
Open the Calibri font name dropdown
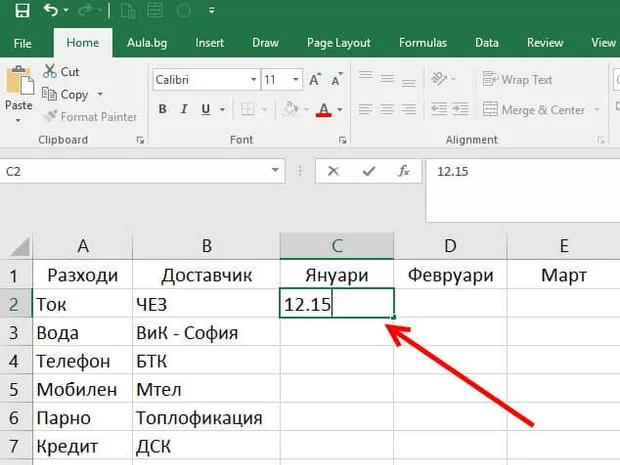(x=253, y=79)
